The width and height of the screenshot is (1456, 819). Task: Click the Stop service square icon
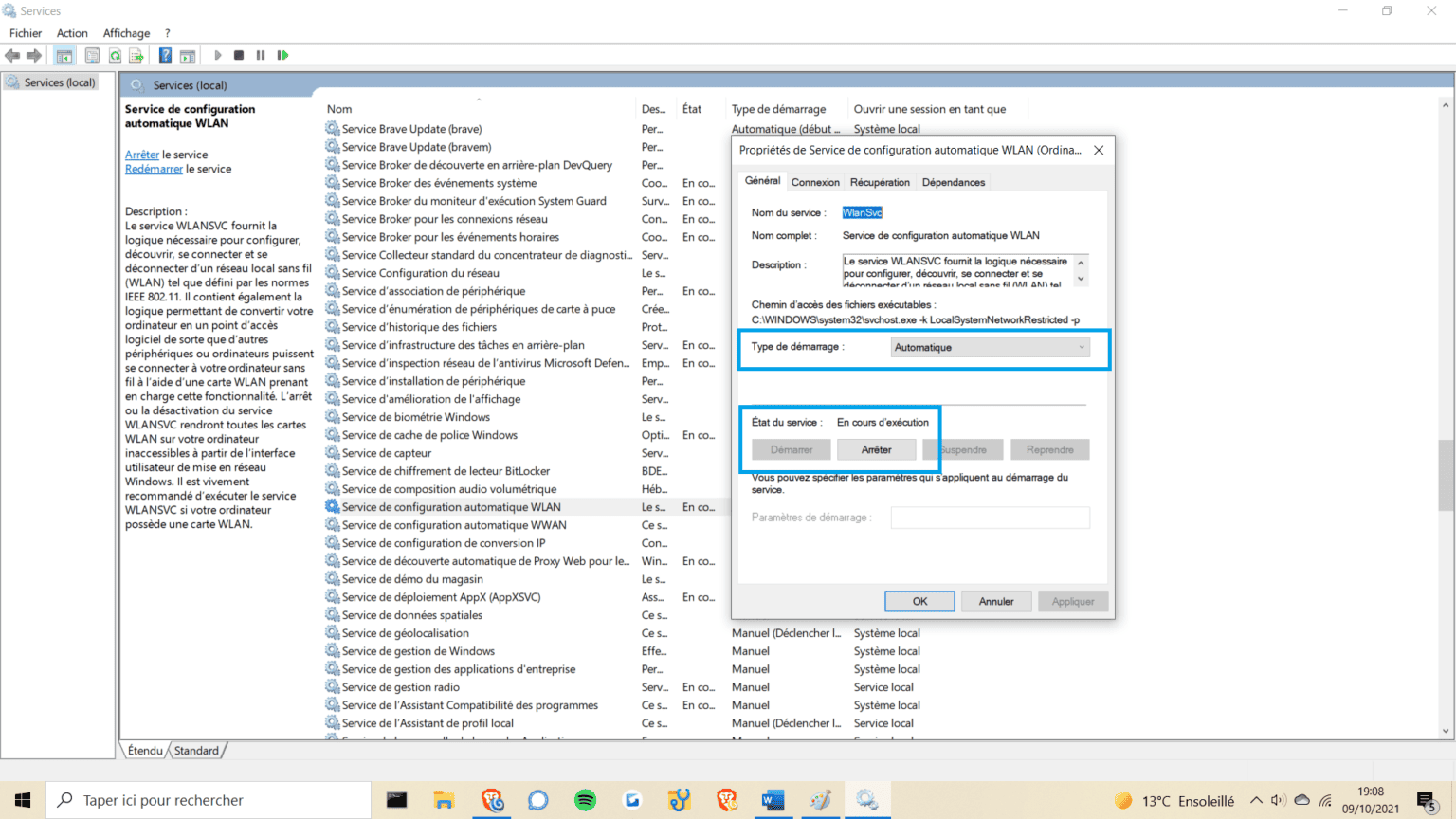[239, 56]
